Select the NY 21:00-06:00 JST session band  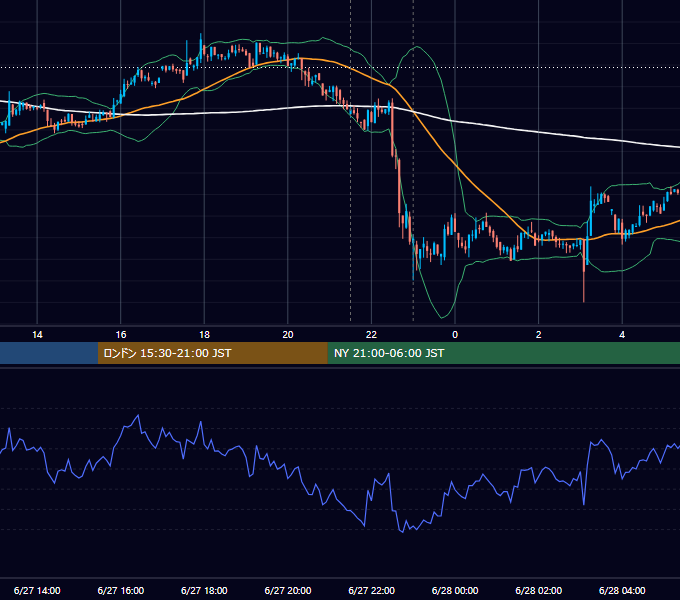[x=503, y=353]
